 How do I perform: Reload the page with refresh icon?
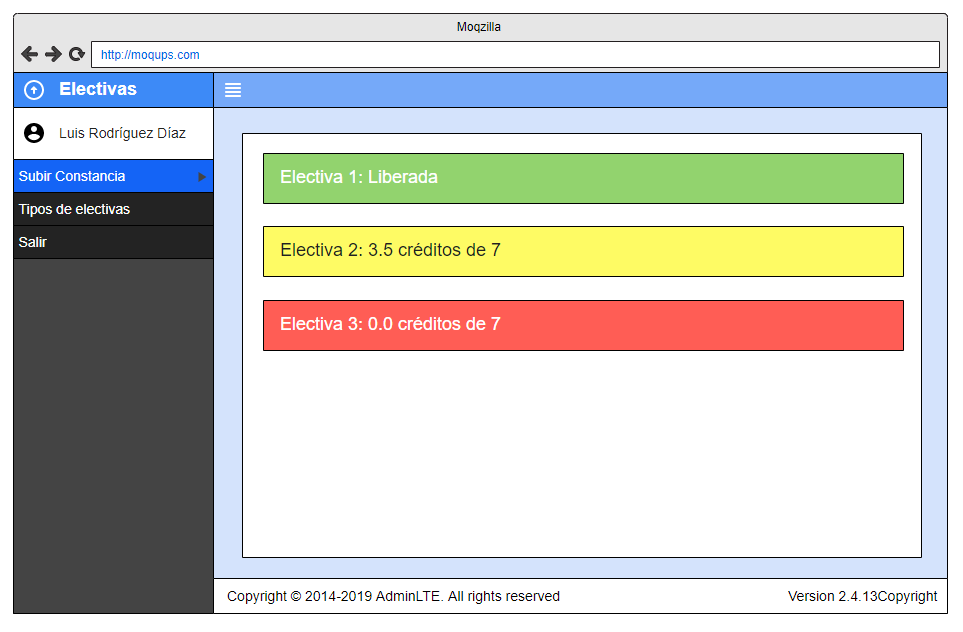click(77, 54)
